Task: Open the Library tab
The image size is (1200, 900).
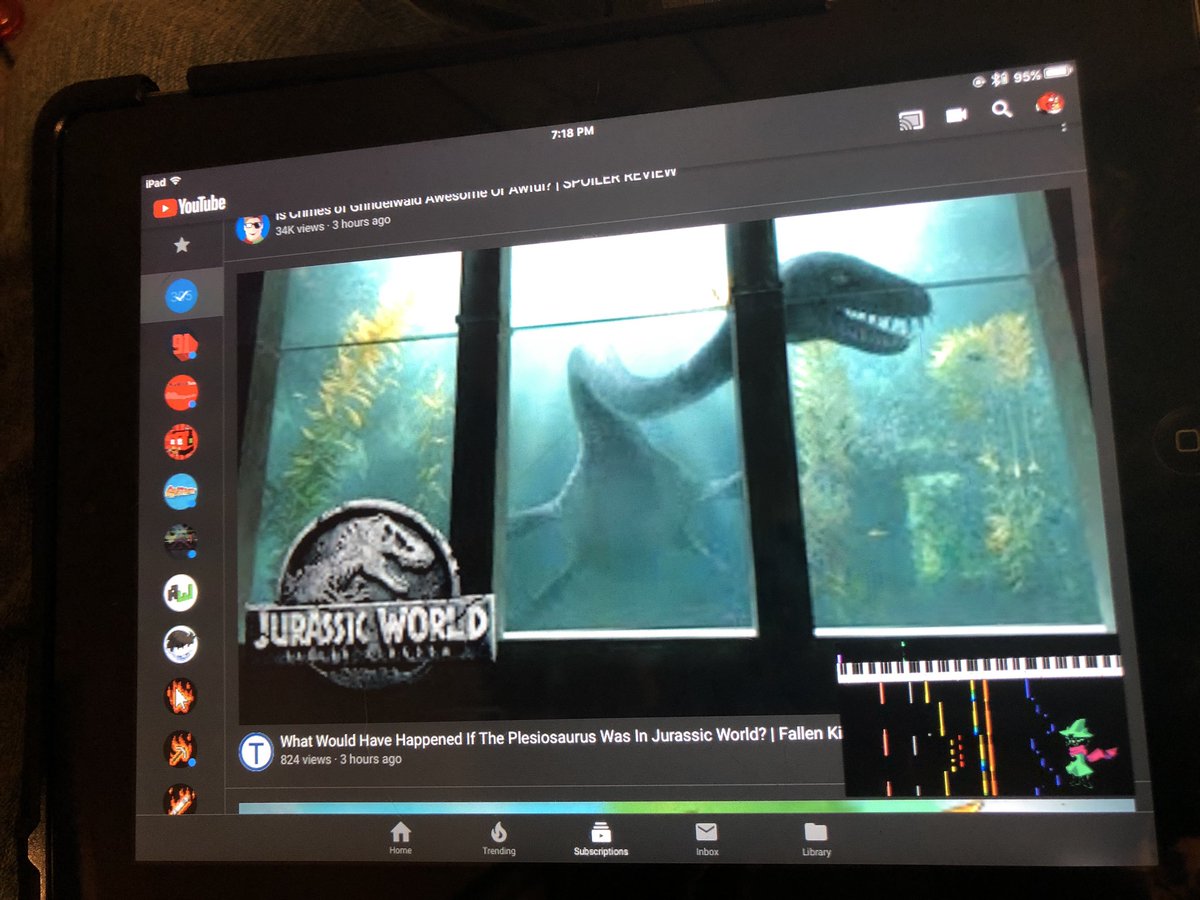Action: click(x=816, y=839)
